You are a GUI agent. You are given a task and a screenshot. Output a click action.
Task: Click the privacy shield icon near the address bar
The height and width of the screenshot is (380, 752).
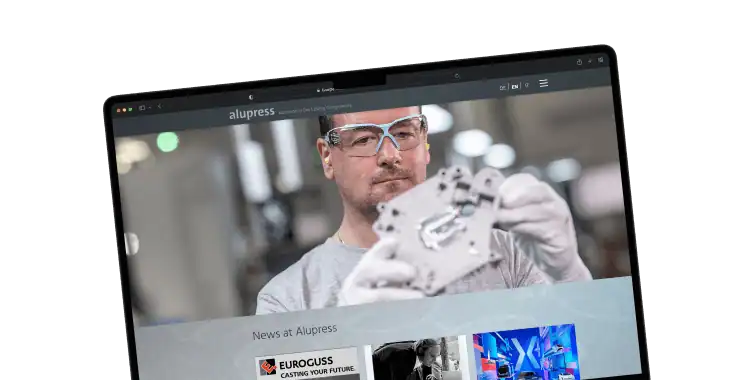tap(251, 97)
